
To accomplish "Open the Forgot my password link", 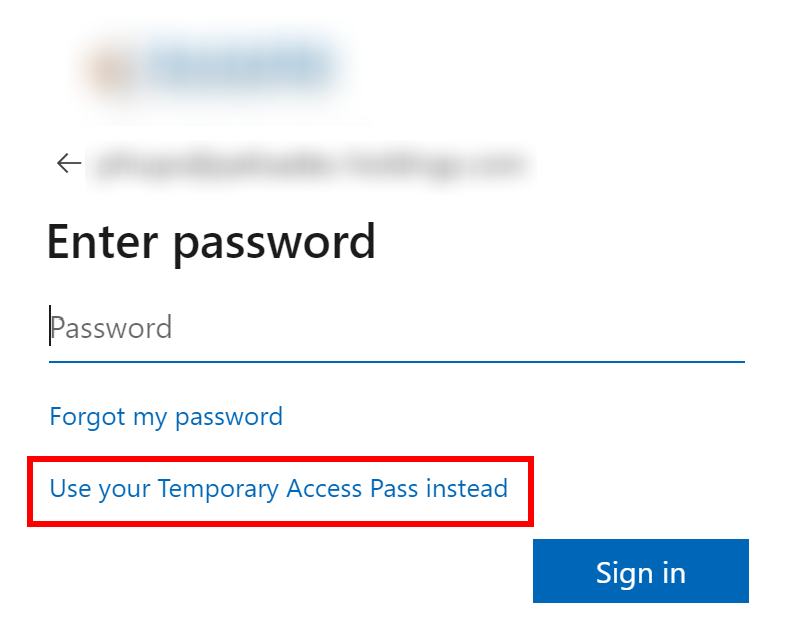I will 166,416.
